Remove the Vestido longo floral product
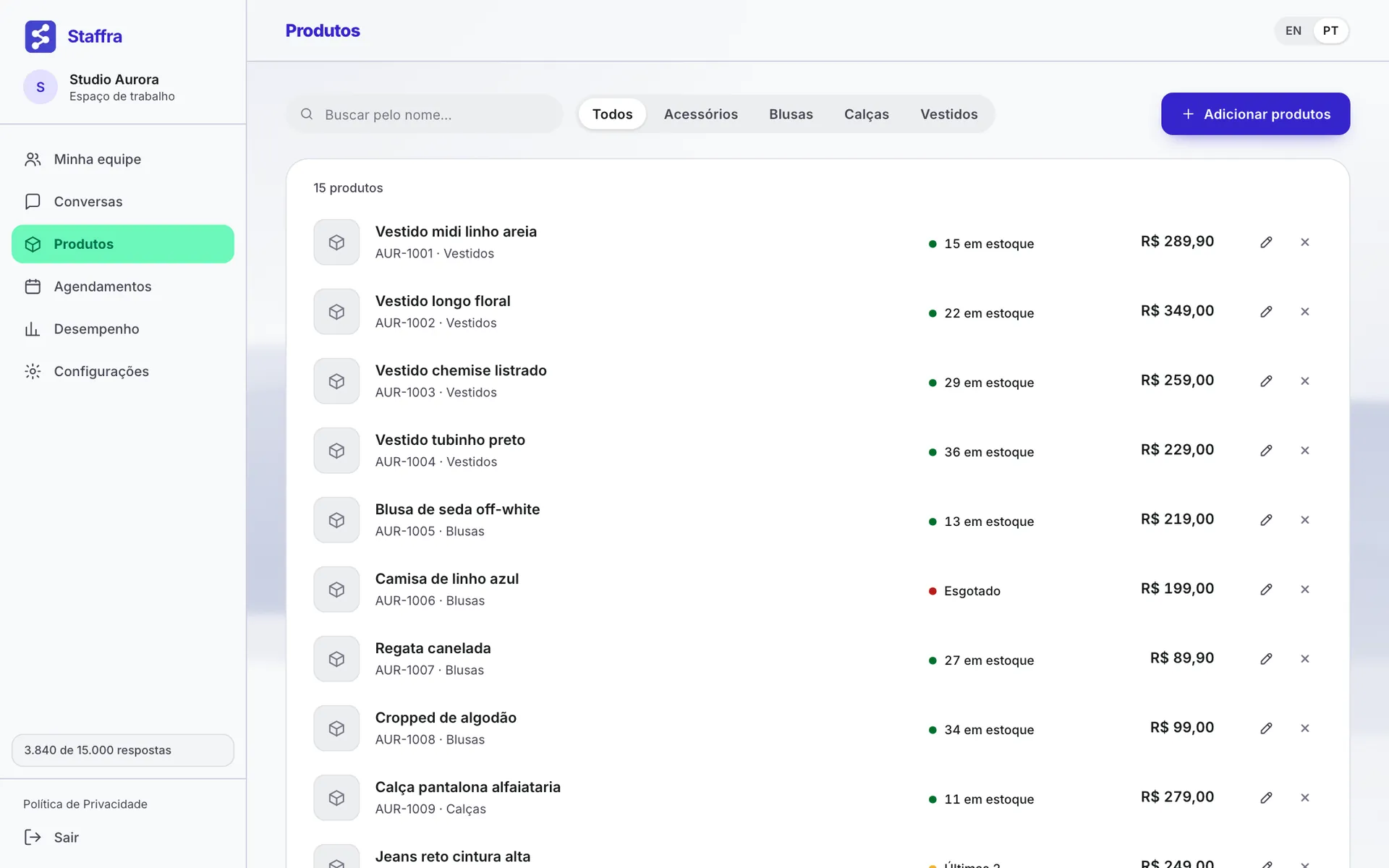Viewport: 1389px width, 868px height. (1305, 312)
